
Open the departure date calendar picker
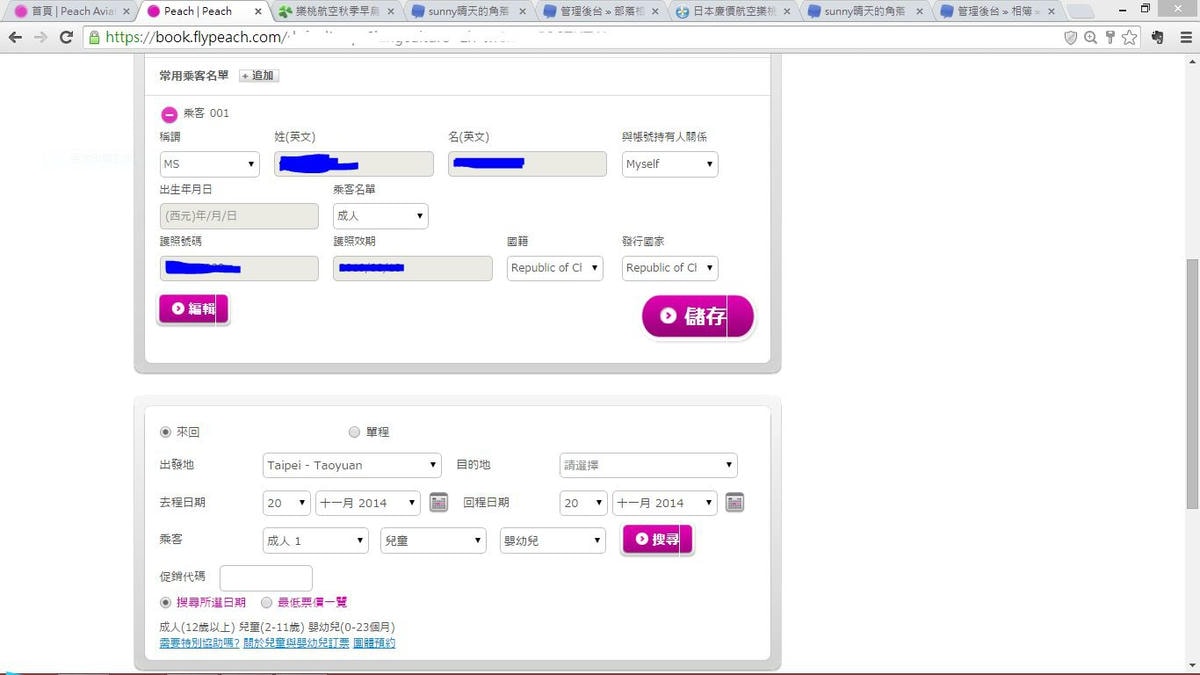click(438, 503)
